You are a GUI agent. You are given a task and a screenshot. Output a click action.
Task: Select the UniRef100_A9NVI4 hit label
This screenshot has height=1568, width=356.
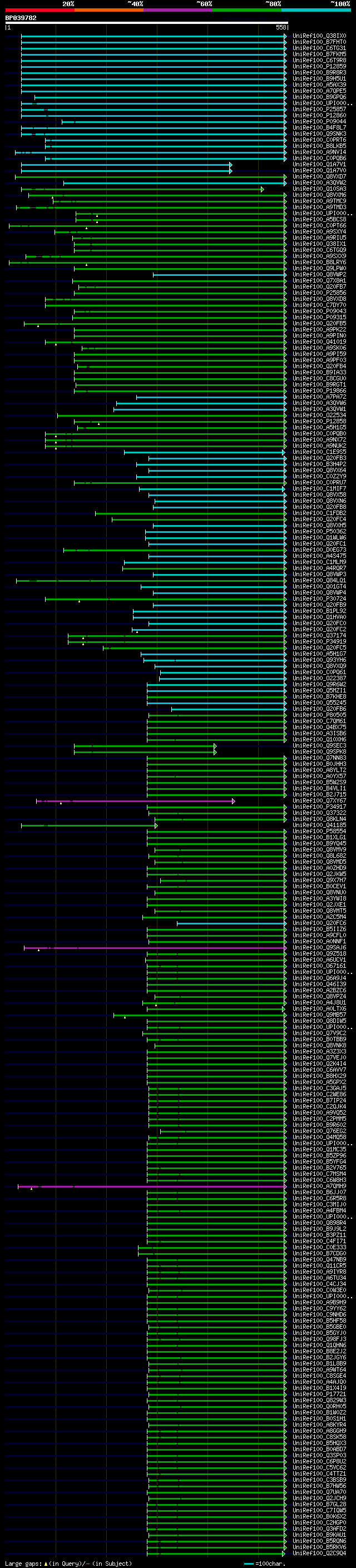[x=319, y=152]
